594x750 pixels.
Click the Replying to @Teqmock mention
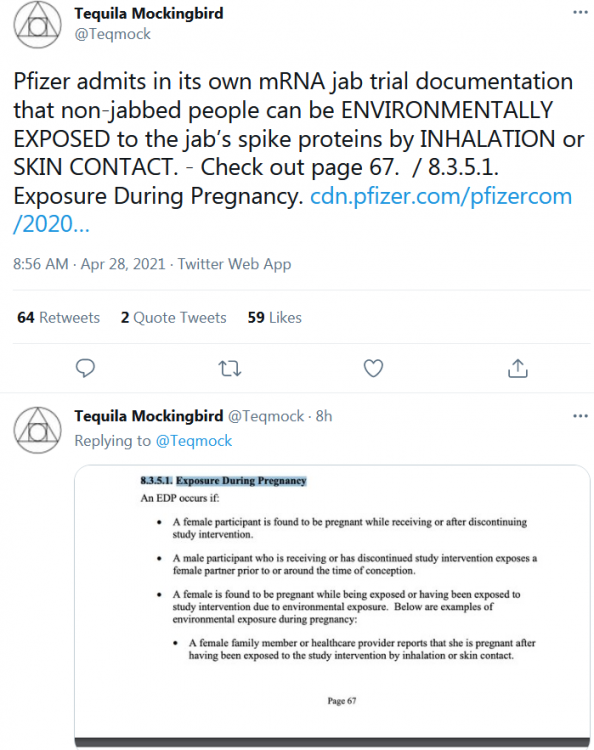tap(194, 441)
